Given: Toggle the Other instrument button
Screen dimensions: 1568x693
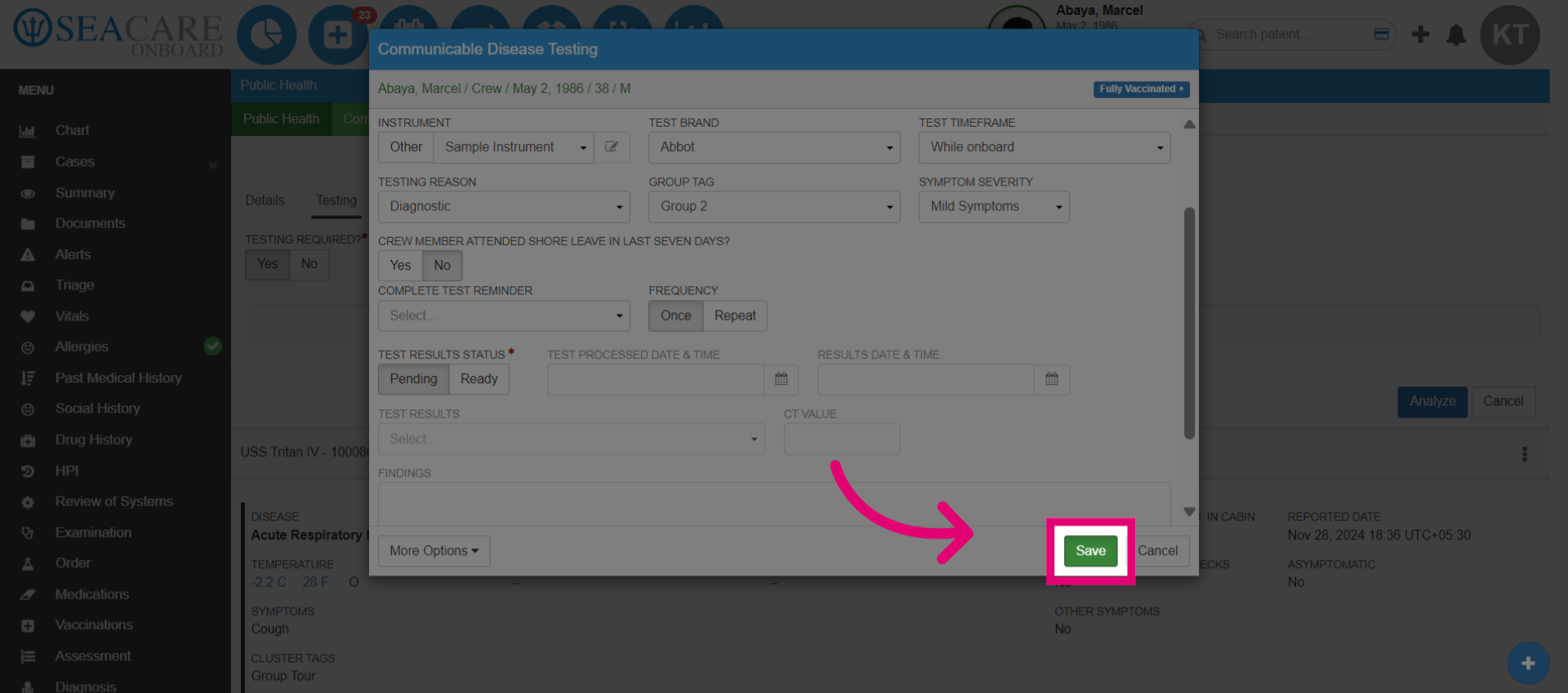Looking at the screenshot, I should (x=406, y=147).
